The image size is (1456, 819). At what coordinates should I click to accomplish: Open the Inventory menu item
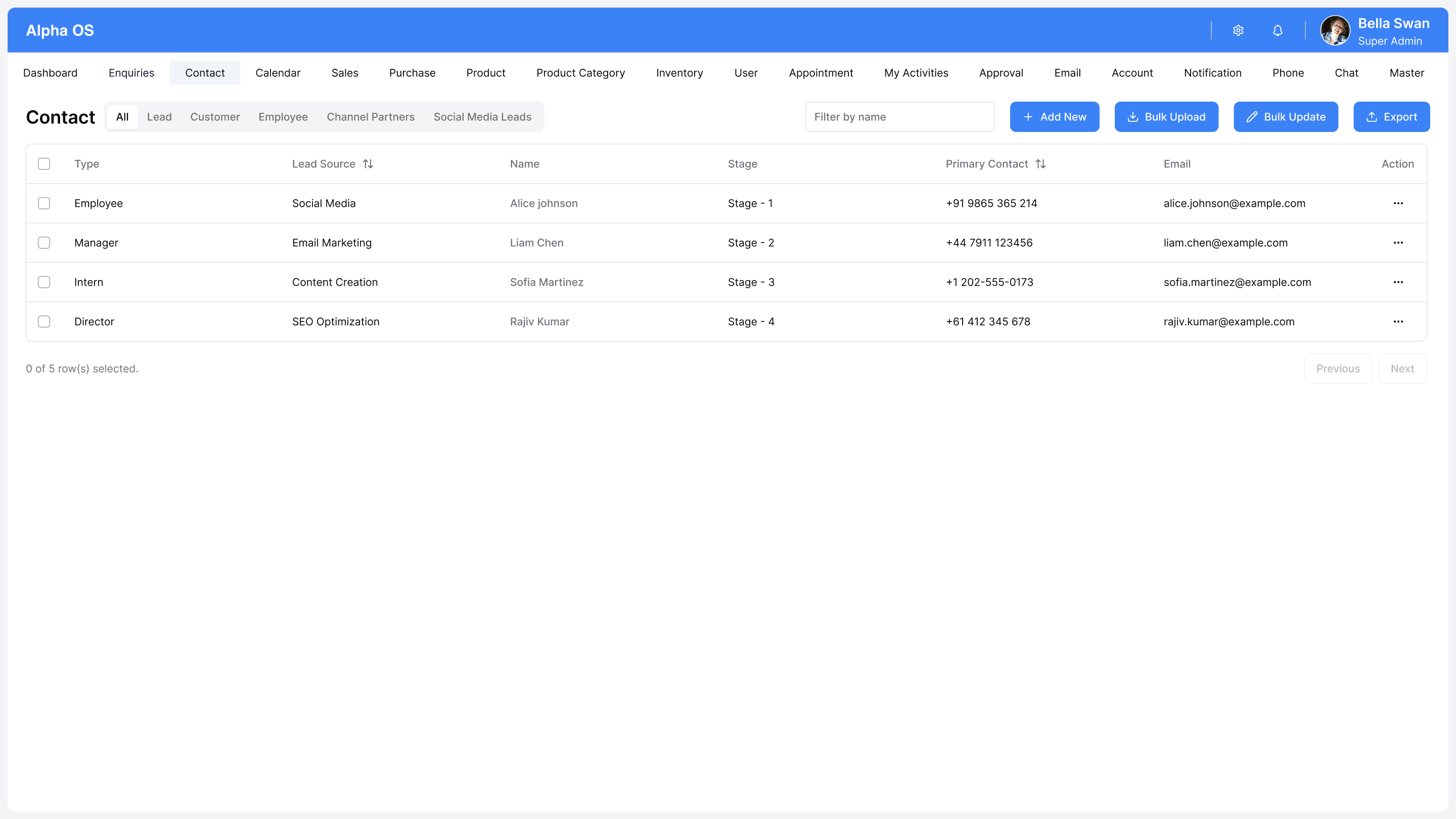click(x=679, y=73)
